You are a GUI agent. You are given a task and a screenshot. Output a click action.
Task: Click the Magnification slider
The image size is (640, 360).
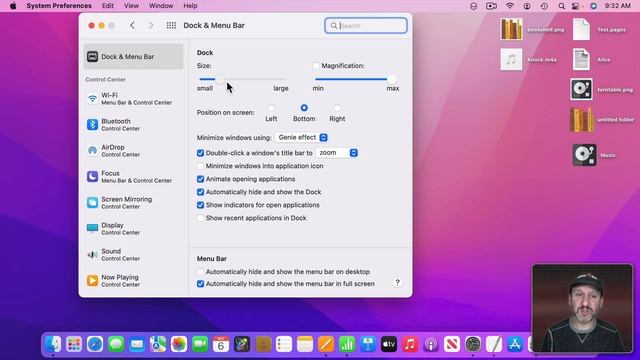(x=356, y=79)
